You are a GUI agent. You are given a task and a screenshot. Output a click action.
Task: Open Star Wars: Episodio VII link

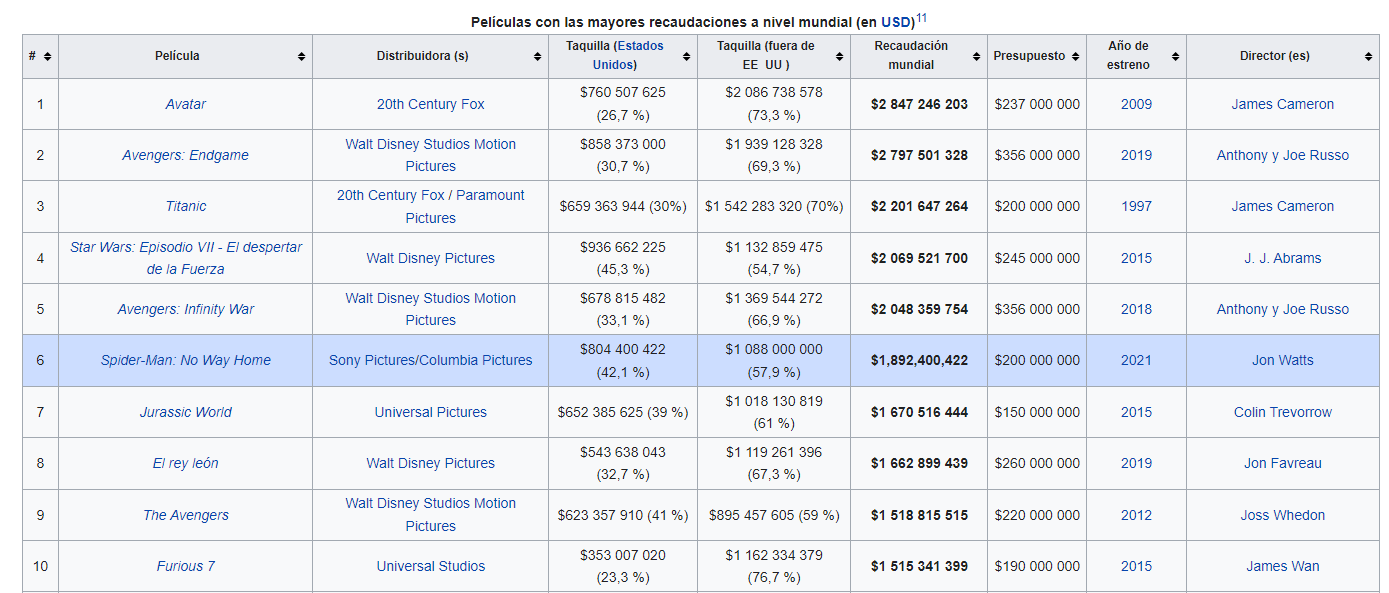click(186, 258)
